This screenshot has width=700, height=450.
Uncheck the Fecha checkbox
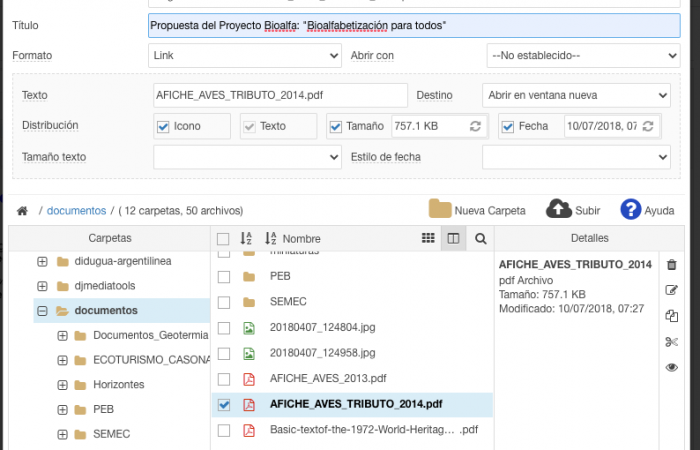click(508, 127)
